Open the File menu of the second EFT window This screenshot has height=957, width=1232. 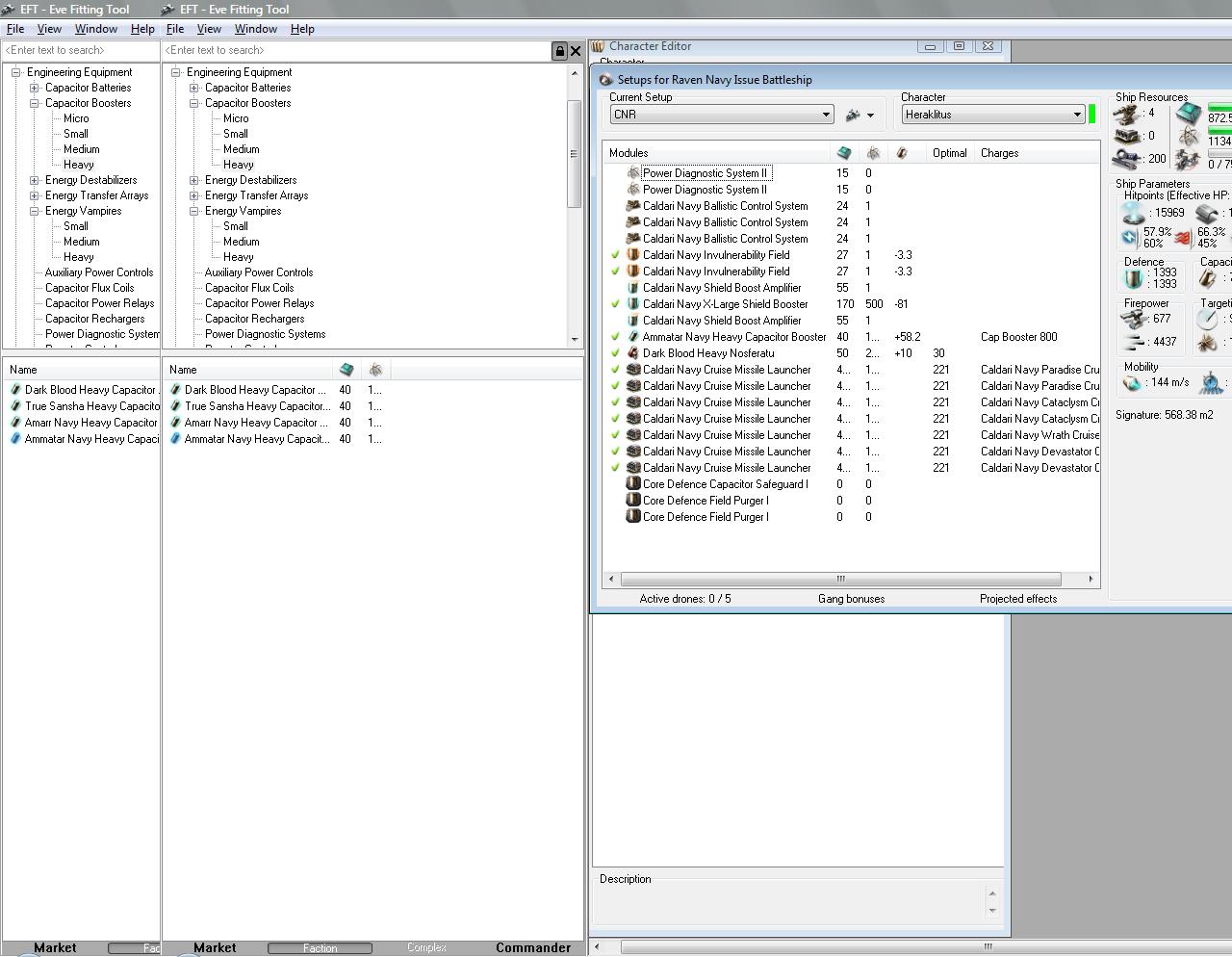coord(175,29)
